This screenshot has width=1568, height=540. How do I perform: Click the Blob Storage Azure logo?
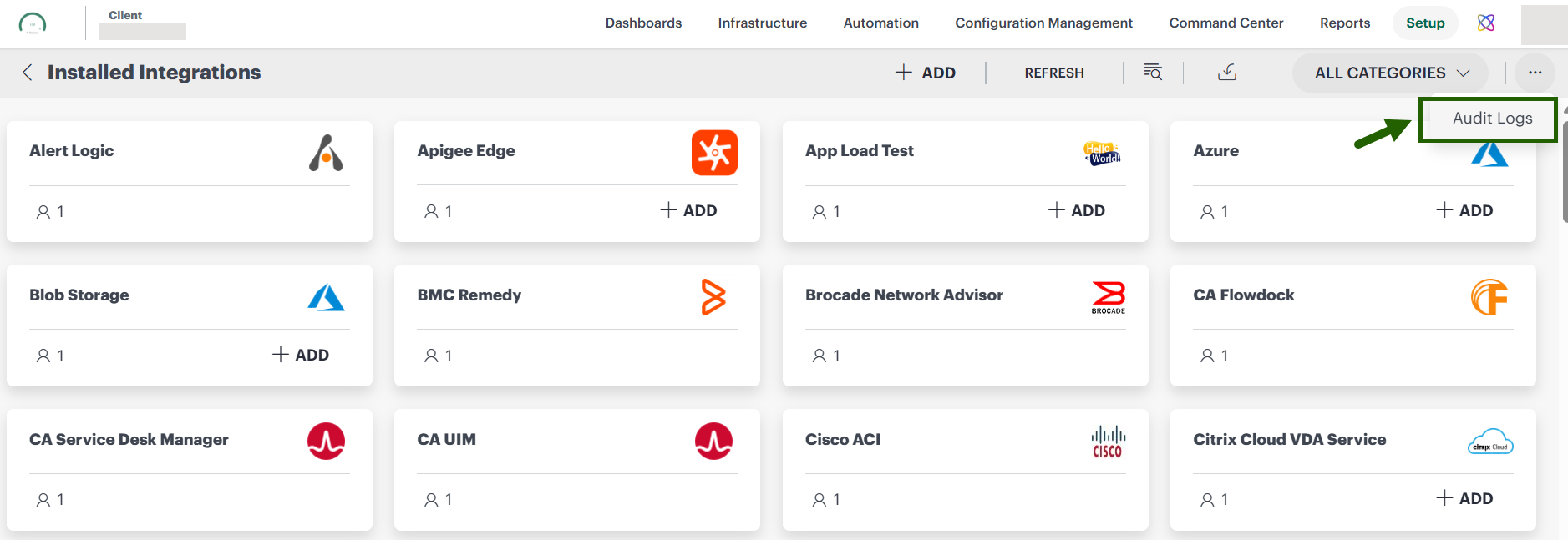(326, 297)
